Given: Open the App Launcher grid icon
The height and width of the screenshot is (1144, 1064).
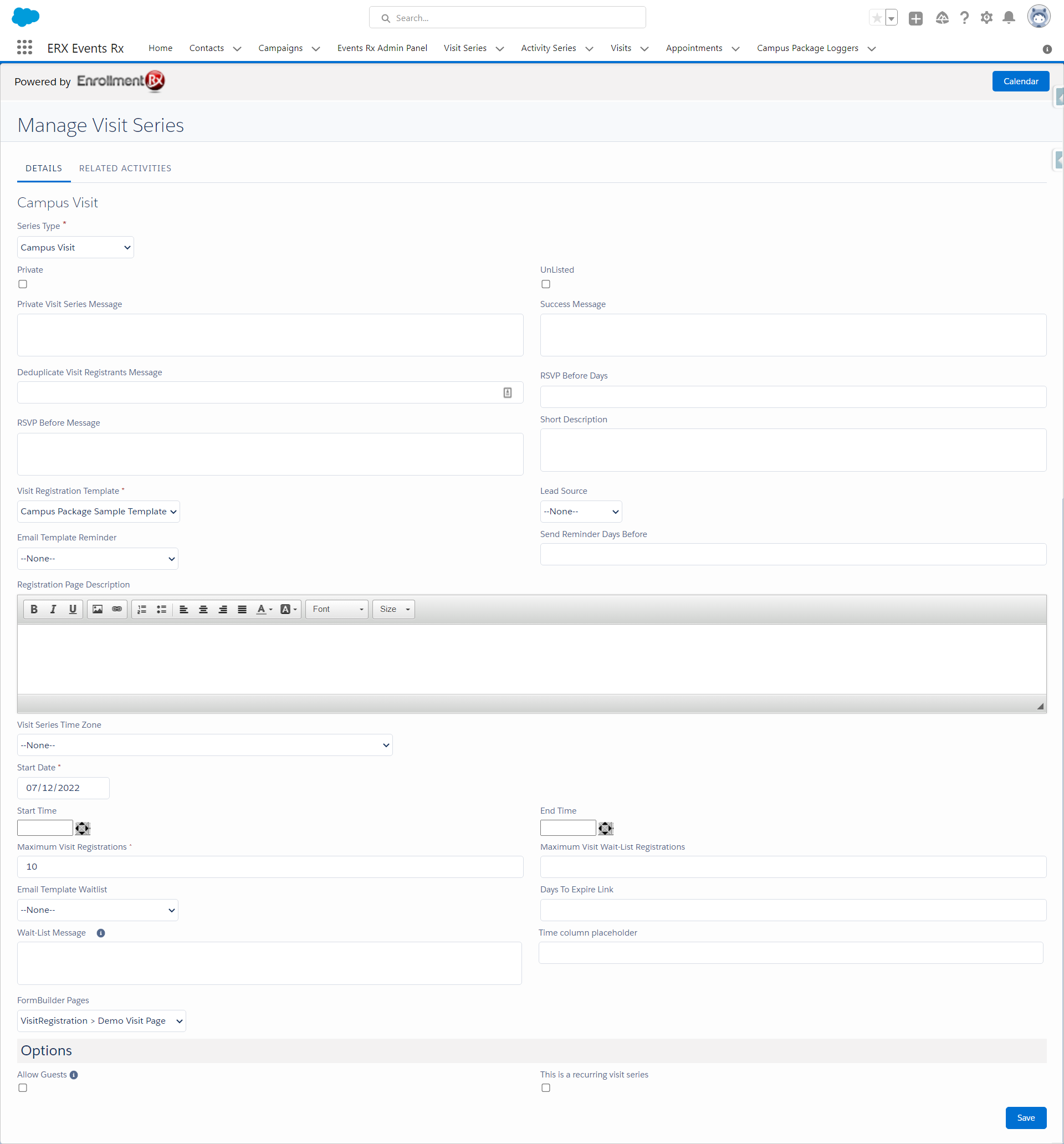Looking at the screenshot, I should tap(24, 48).
